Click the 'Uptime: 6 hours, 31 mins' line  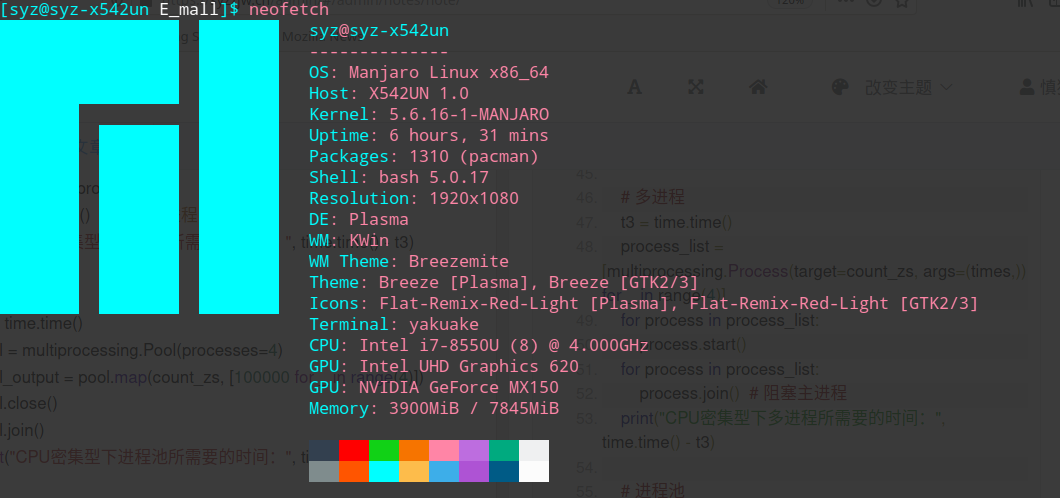tap(429, 135)
